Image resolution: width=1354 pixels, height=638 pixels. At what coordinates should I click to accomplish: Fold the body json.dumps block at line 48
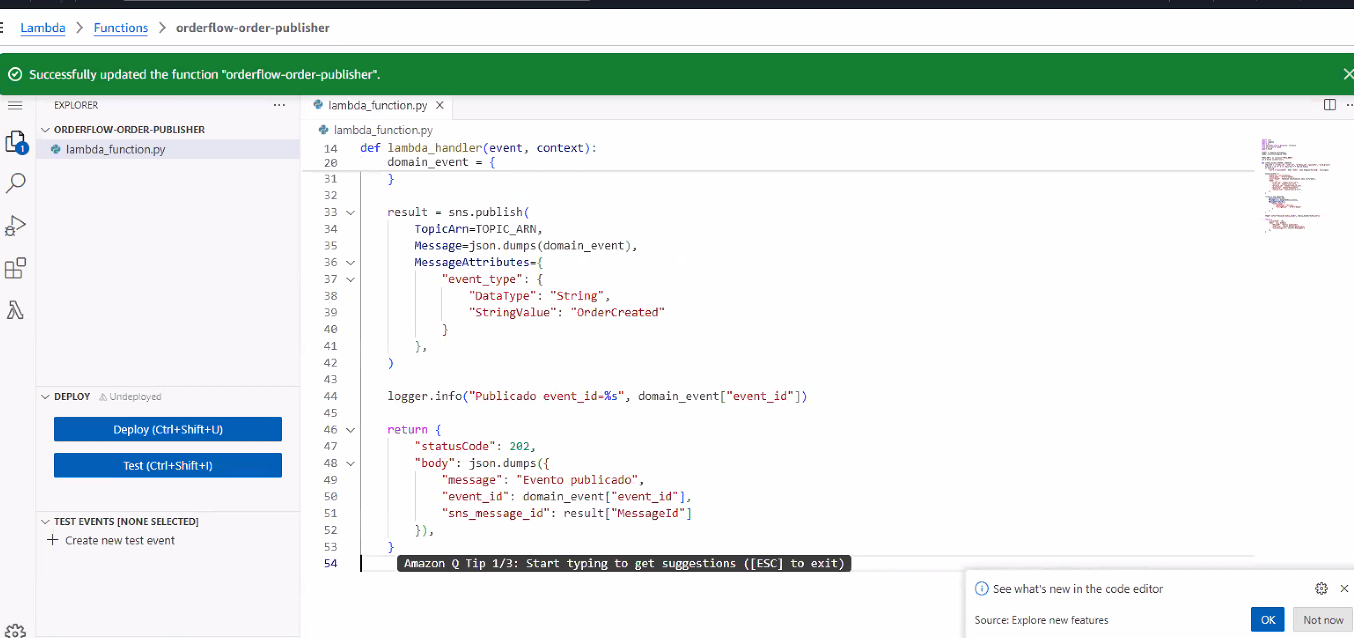point(350,464)
